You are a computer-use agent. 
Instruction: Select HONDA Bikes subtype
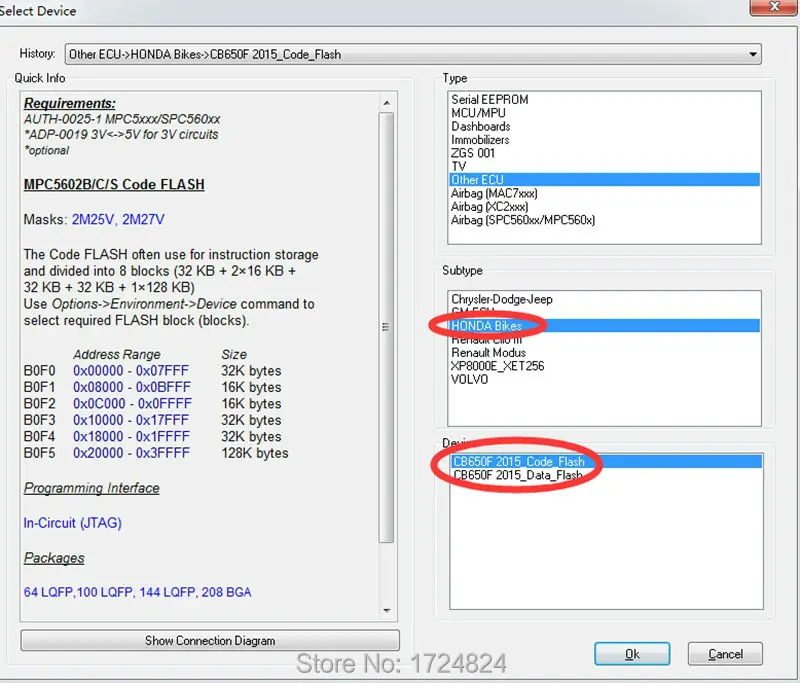(604, 325)
